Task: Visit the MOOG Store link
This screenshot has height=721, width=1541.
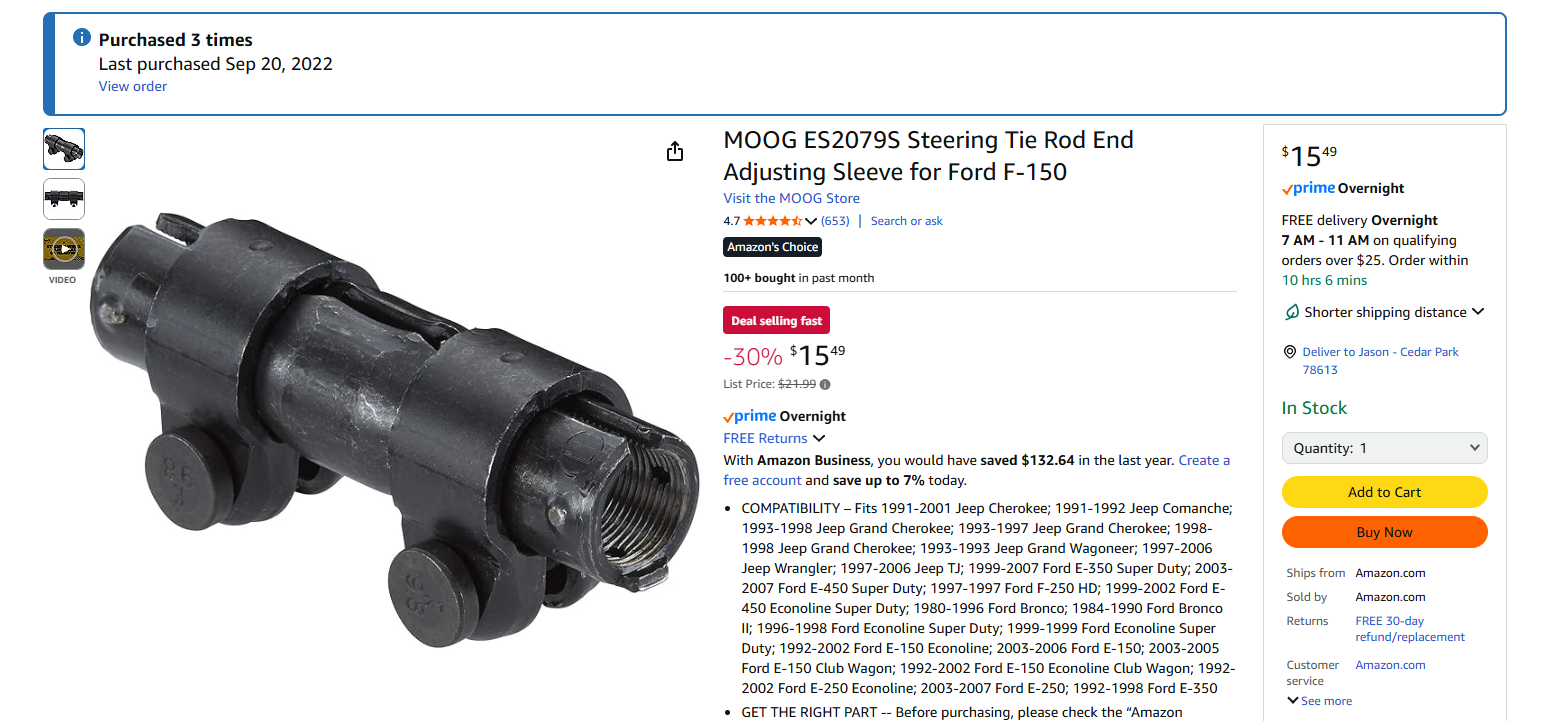Action: tap(791, 198)
